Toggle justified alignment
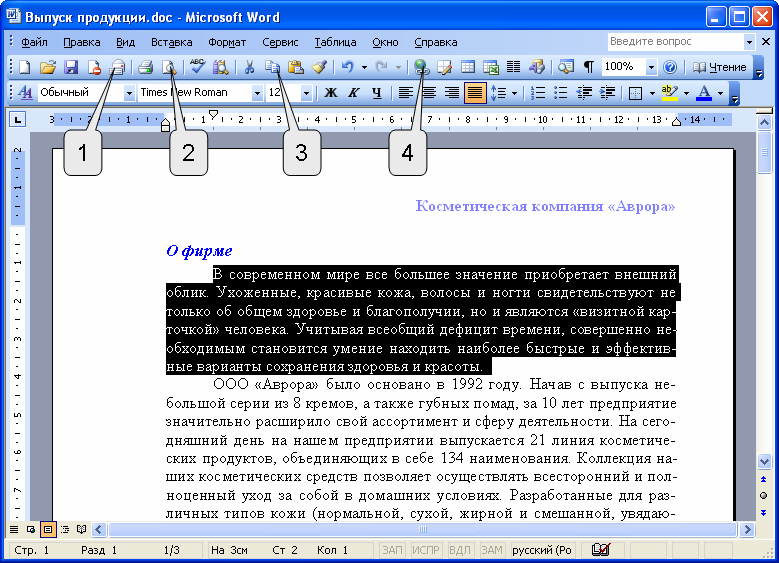The height and width of the screenshot is (563, 779). point(475,92)
